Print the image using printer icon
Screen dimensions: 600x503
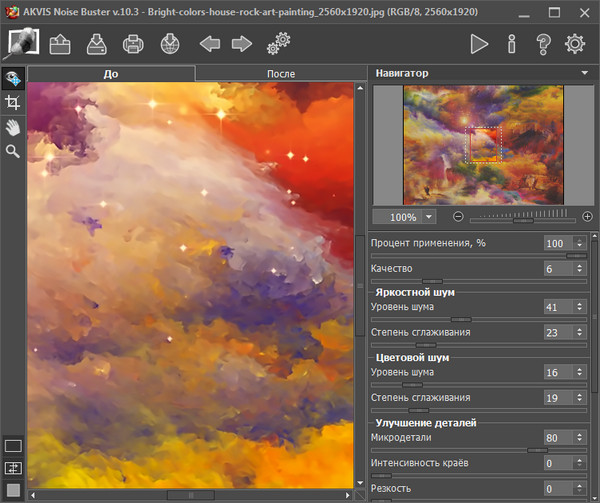click(133, 44)
